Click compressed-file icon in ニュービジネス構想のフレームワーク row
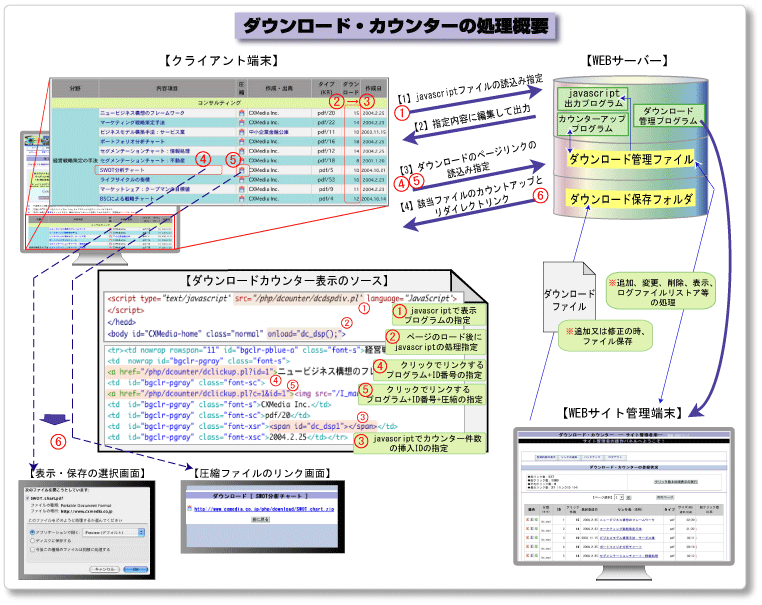The height and width of the screenshot is (605, 762). click(242, 112)
